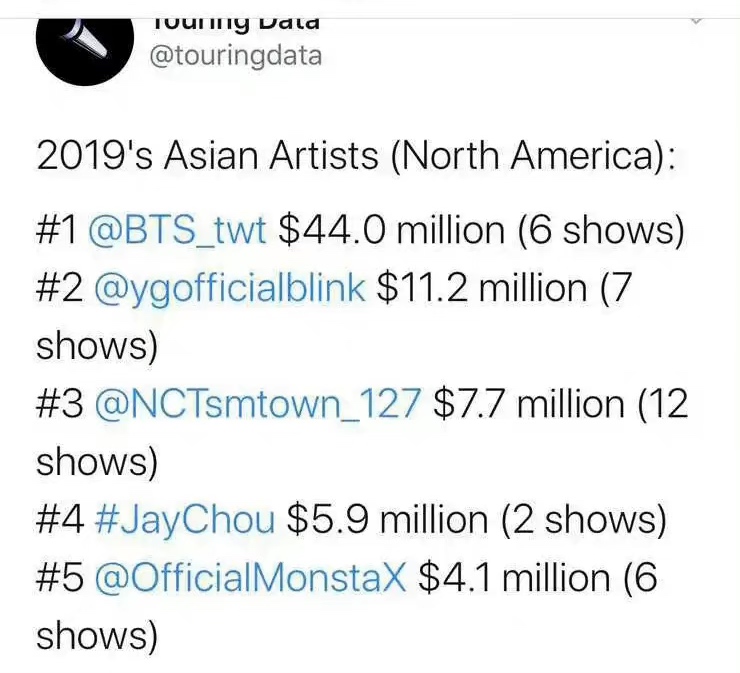
Task: Open the @BTS_twt mention
Action: coord(177,231)
